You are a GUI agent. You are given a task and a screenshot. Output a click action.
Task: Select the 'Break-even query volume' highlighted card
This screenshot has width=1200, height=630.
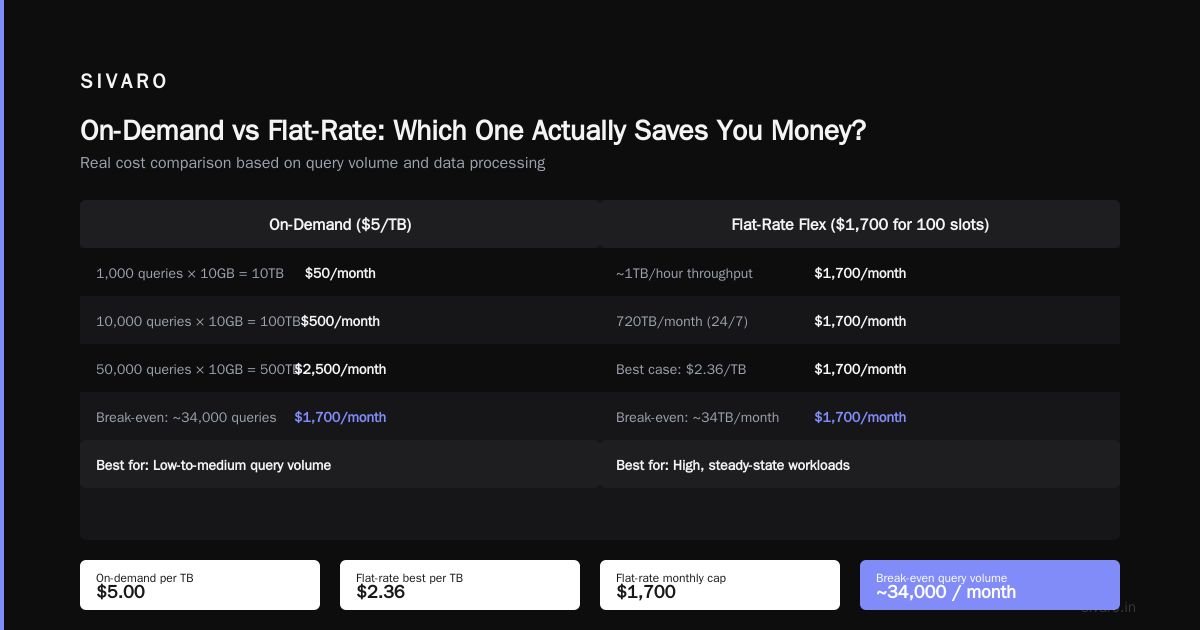(x=990, y=585)
